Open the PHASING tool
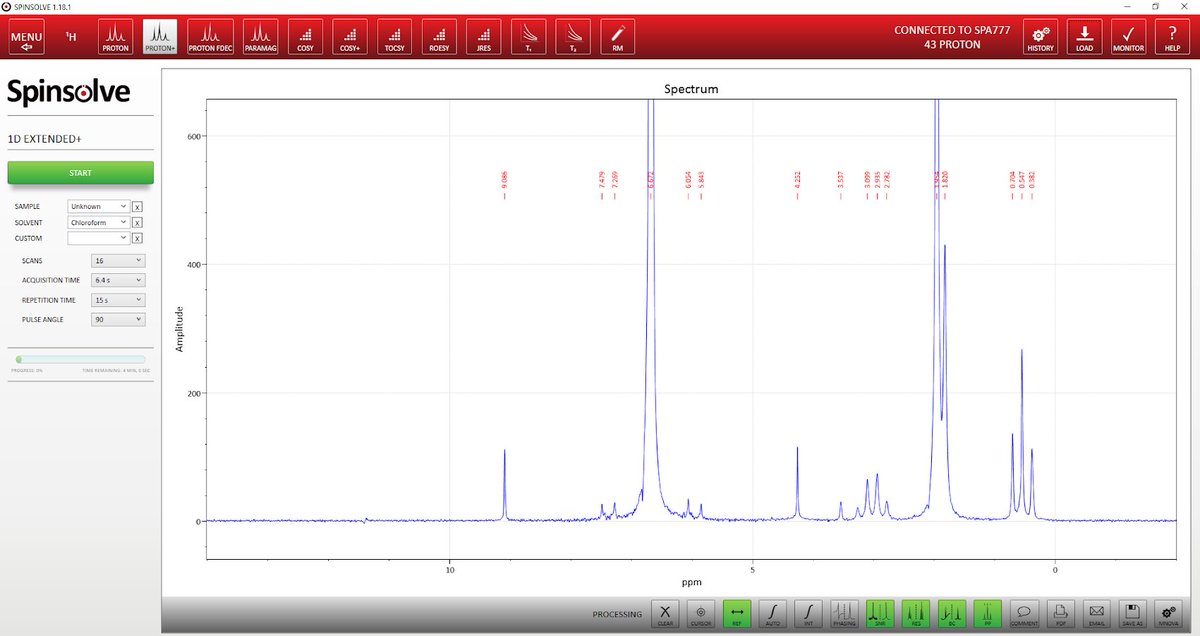The image size is (1200, 636). tap(844, 614)
